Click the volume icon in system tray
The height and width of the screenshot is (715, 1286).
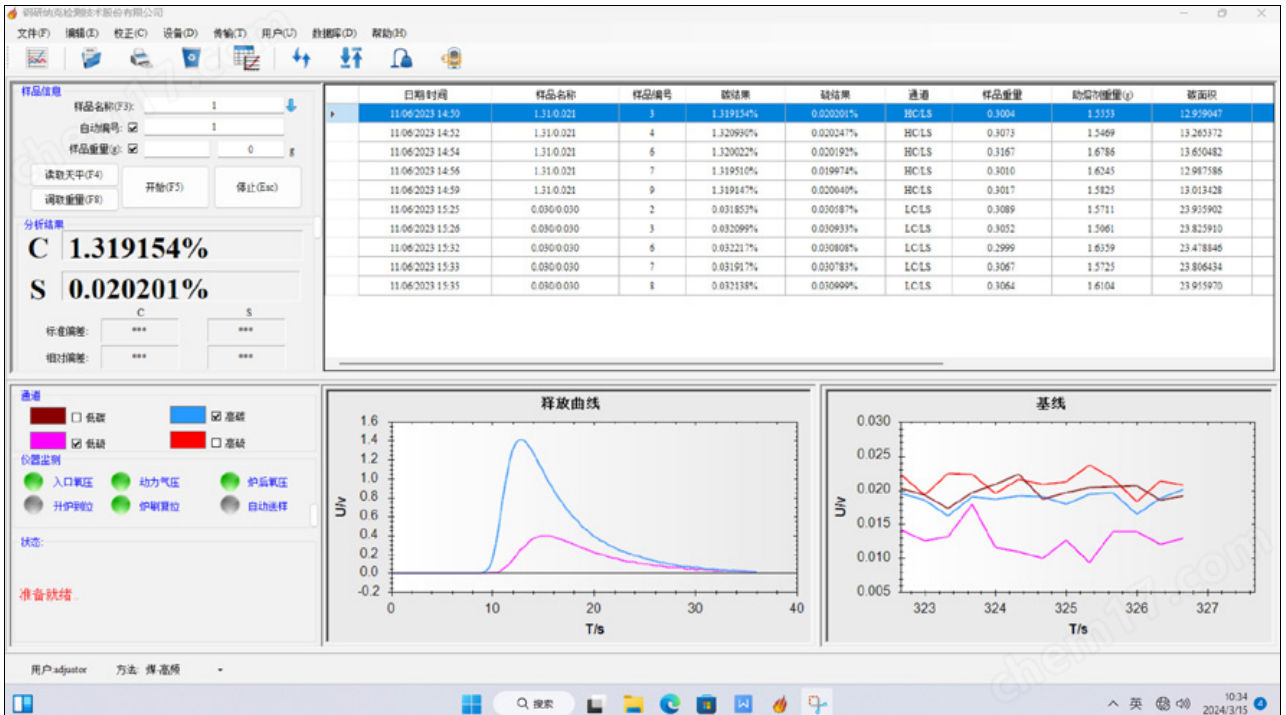pyautogui.click(x=1184, y=704)
